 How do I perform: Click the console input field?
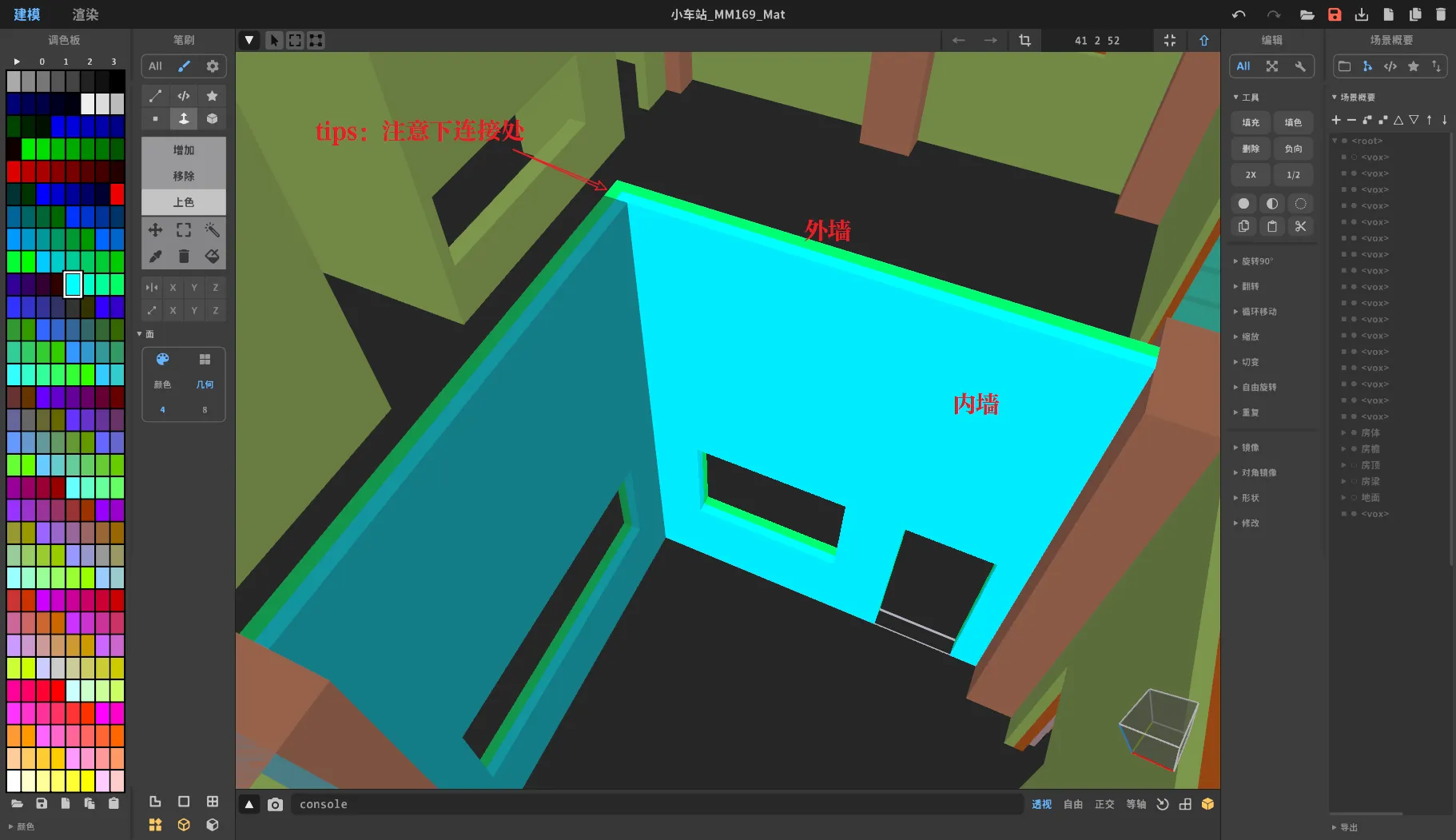[x=655, y=804]
